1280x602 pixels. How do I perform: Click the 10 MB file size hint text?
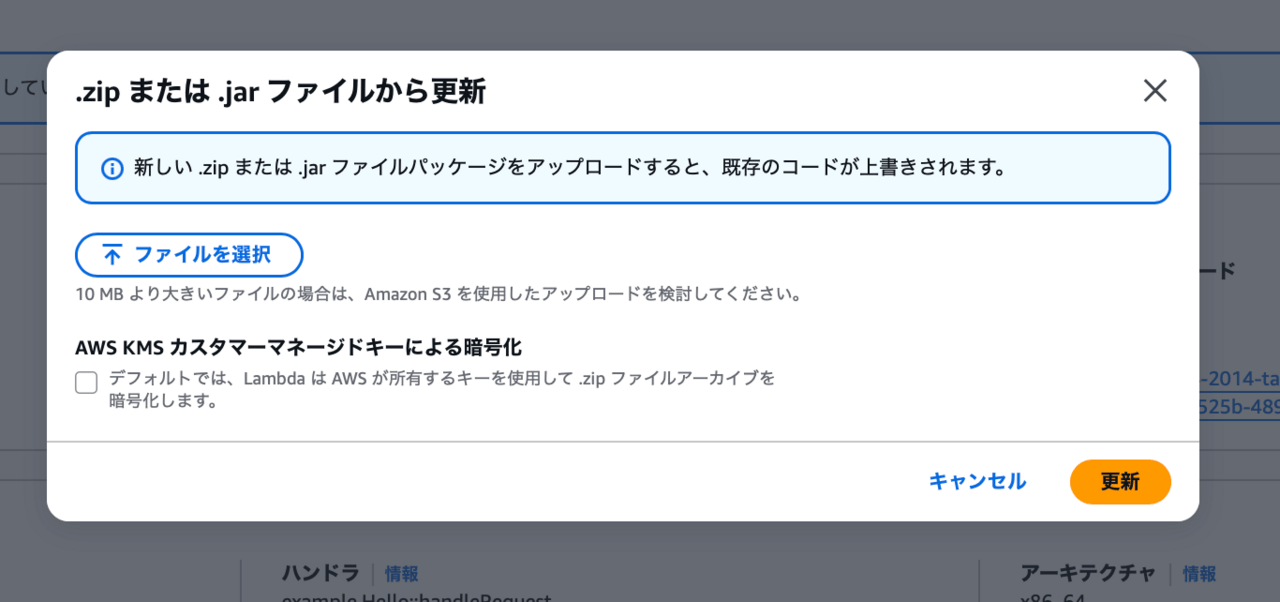(439, 294)
